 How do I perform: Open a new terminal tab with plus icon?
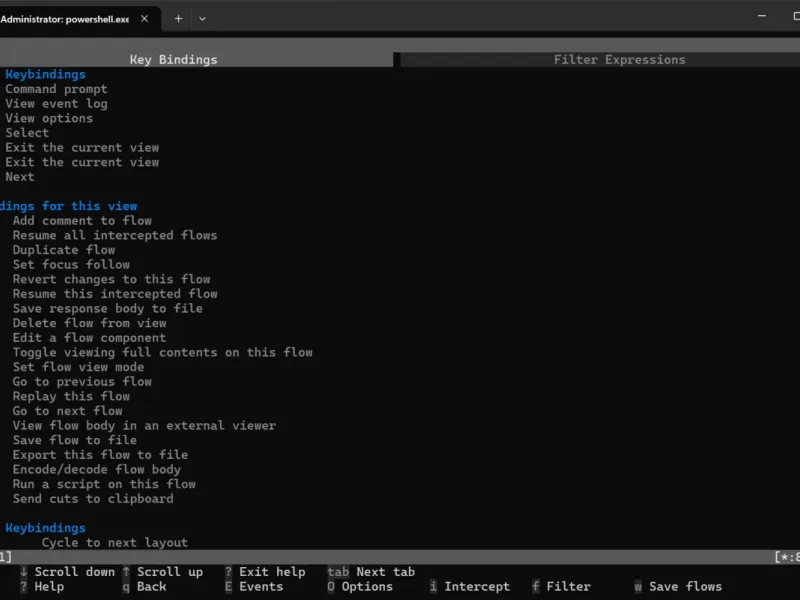tap(178, 19)
